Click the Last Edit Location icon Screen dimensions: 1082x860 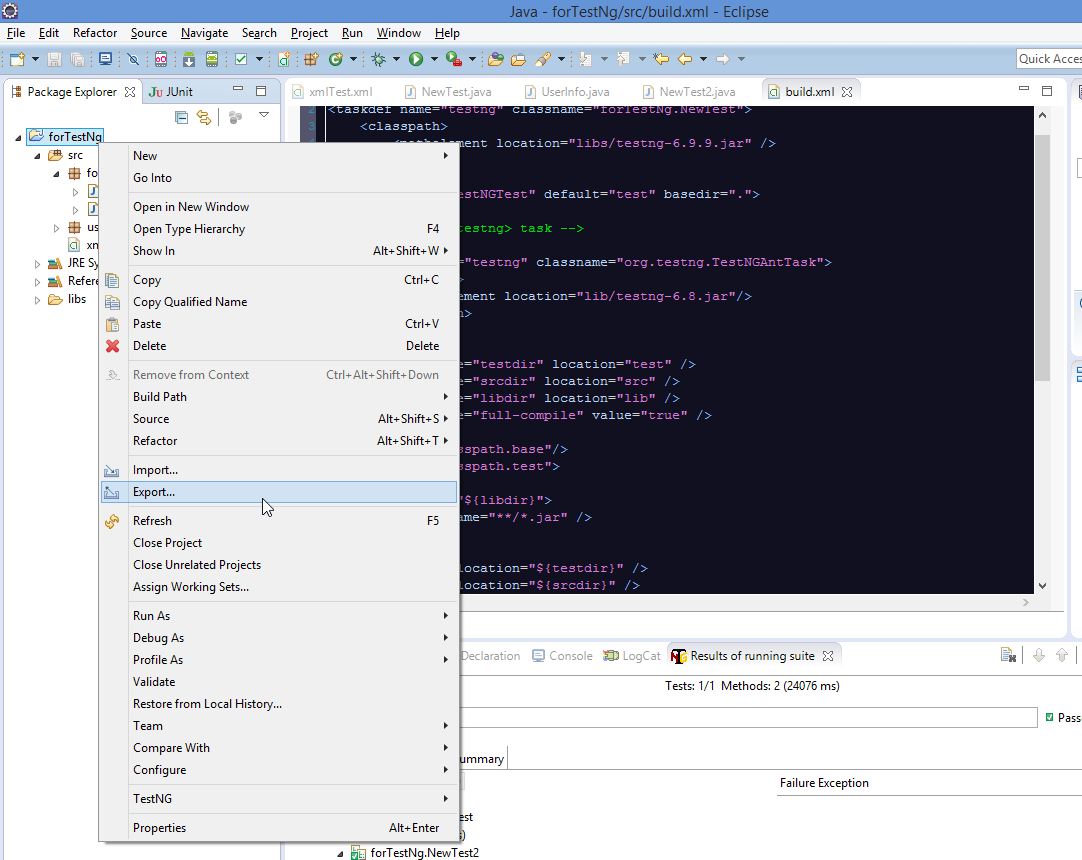(661, 59)
